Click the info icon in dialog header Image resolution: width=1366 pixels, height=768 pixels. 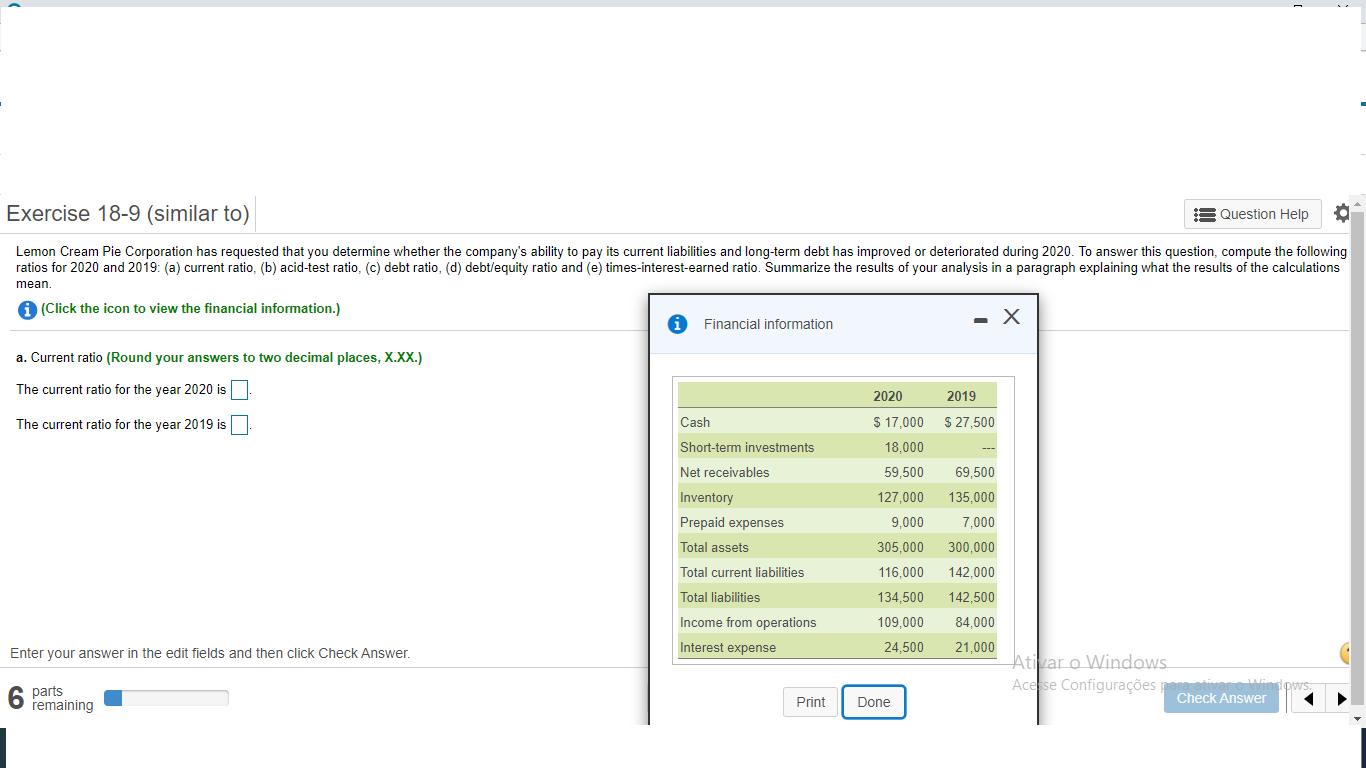tap(678, 324)
